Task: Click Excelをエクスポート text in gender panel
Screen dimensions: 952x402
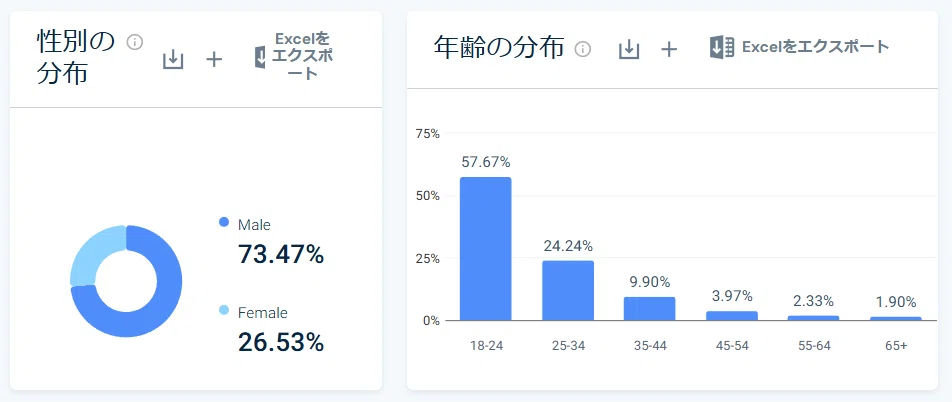Action: (302, 56)
